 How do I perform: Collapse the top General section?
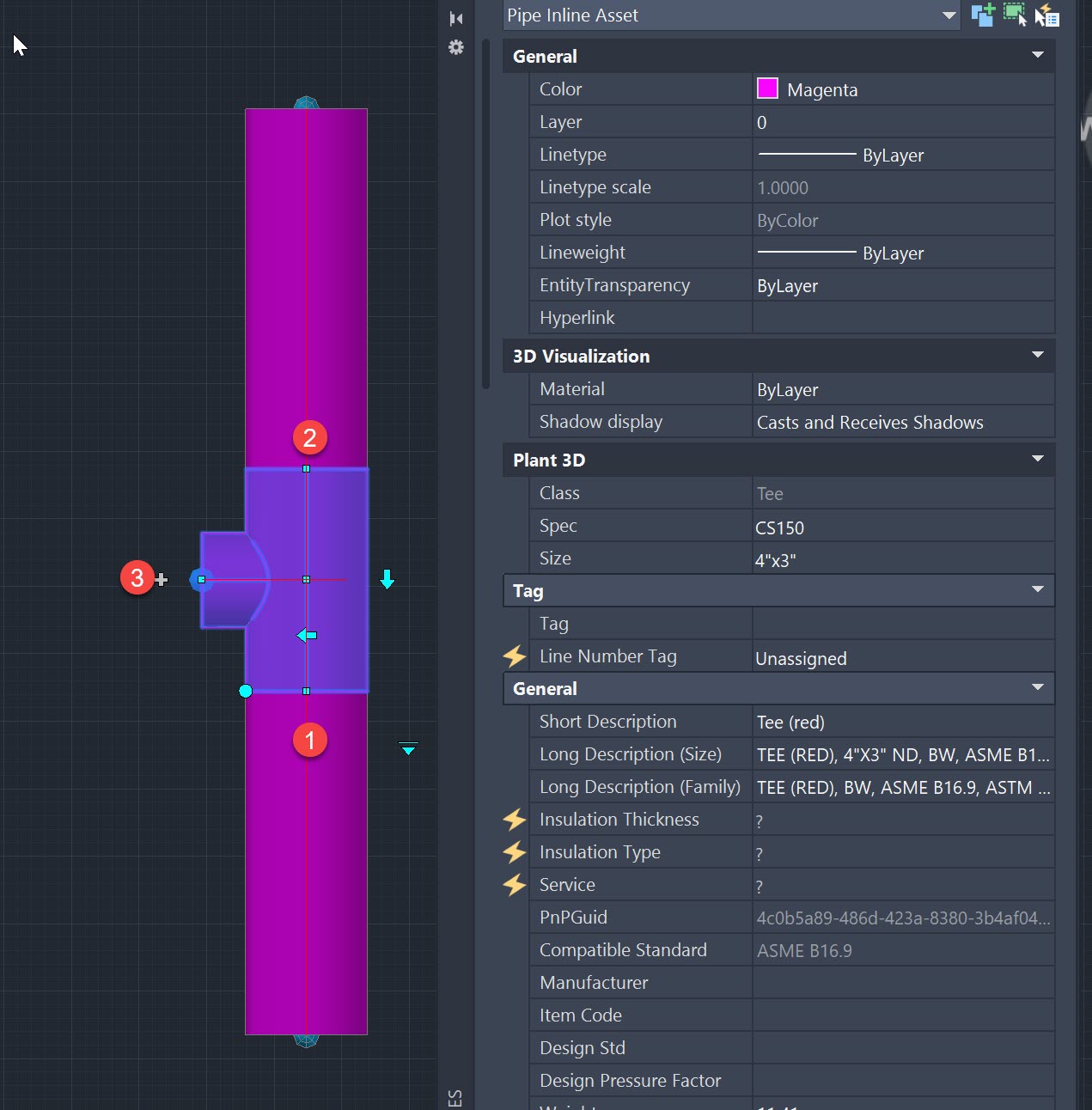coord(1037,55)
